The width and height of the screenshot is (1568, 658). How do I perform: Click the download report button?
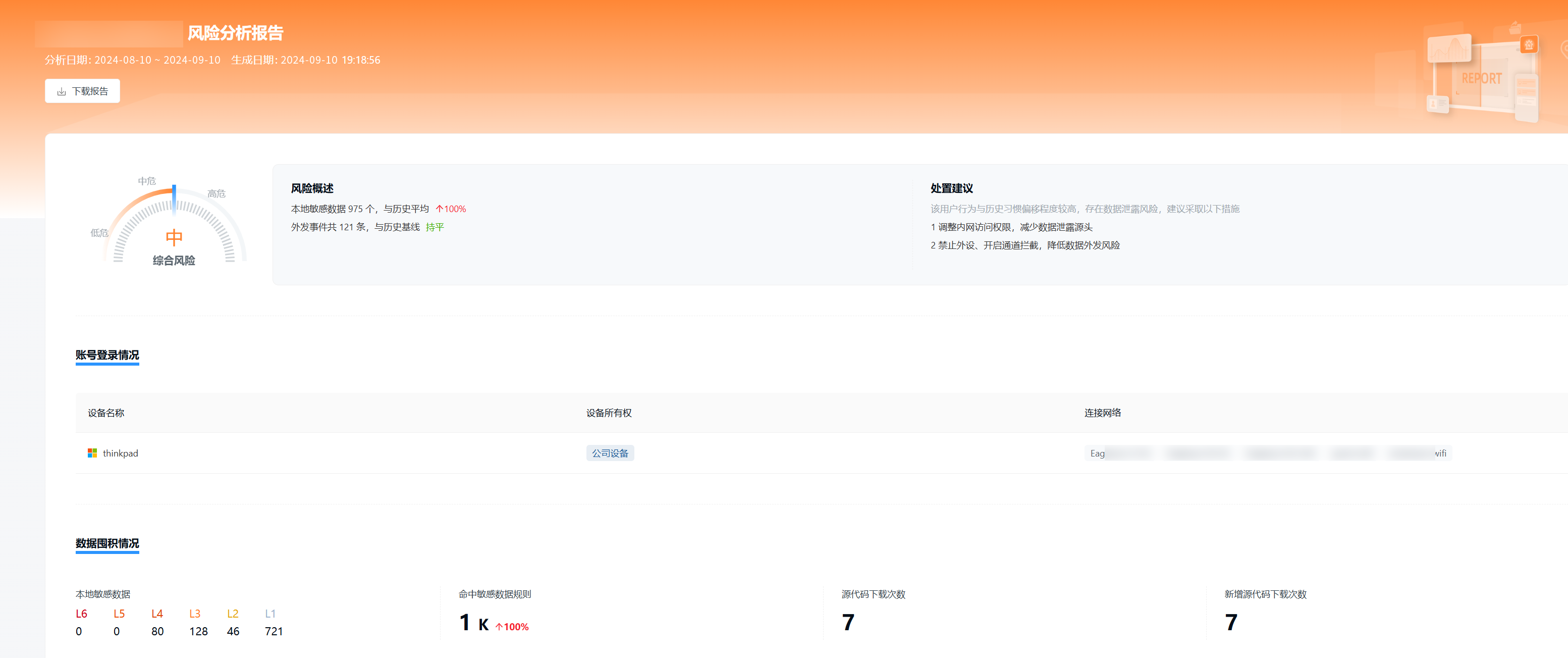82,91
